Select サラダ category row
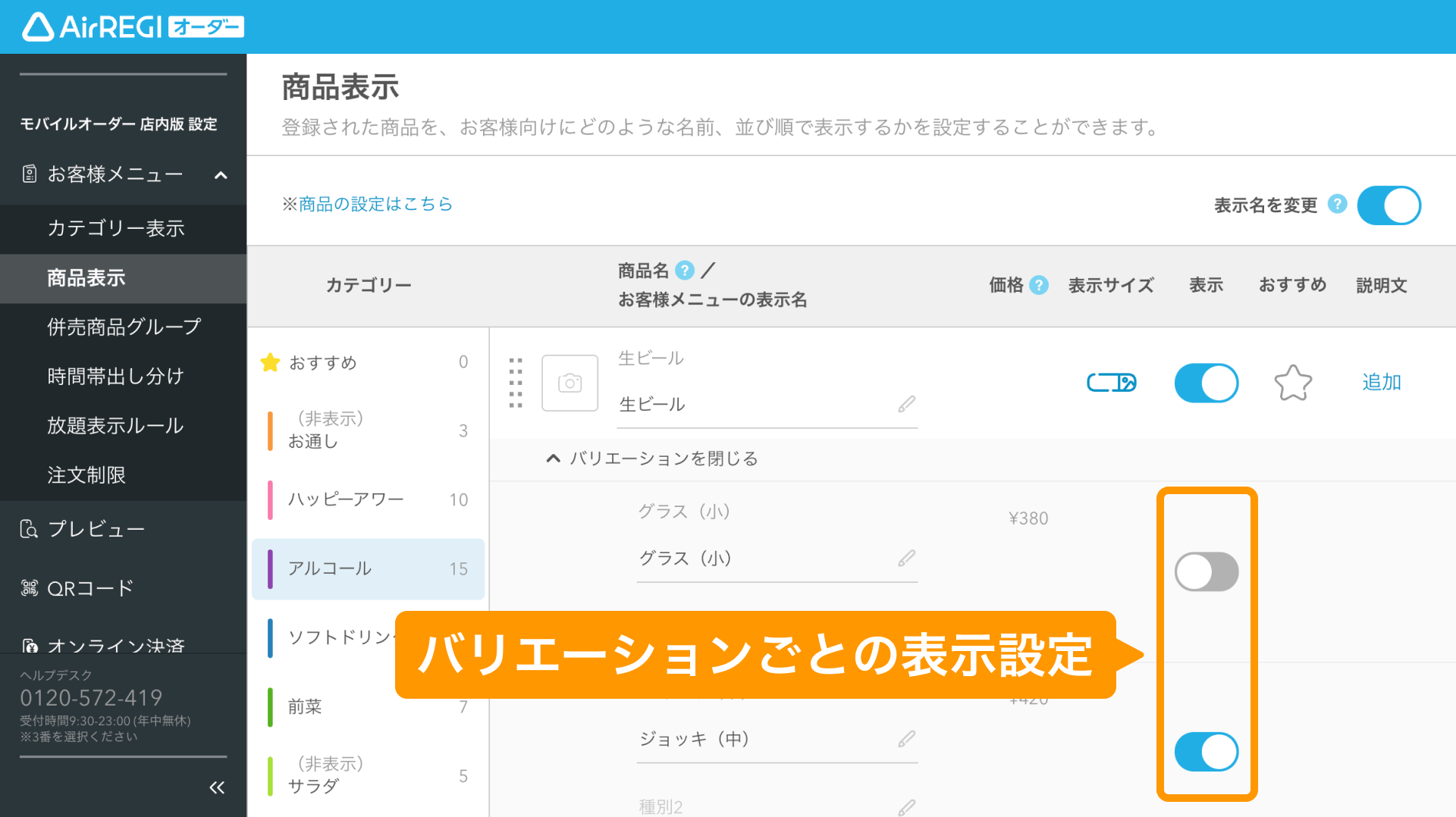 coord(369,775)
